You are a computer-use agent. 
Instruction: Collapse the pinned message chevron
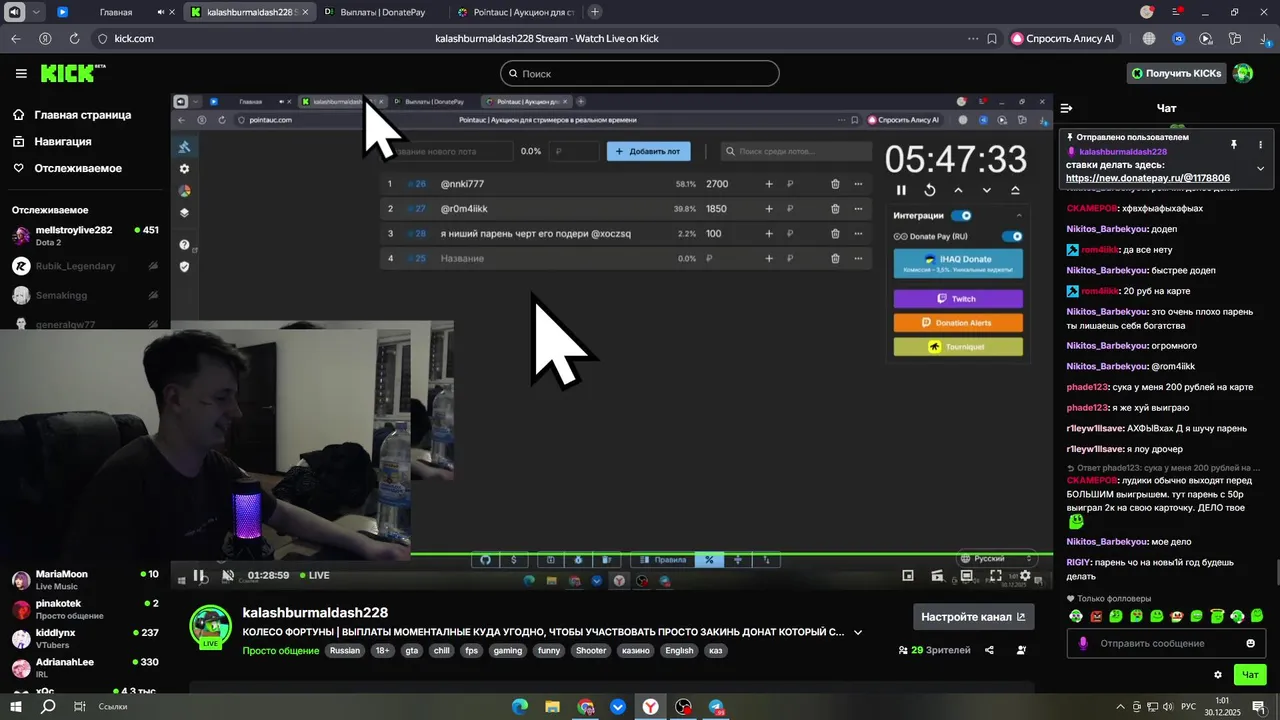pyautogui.click(x=1260, y=168)
